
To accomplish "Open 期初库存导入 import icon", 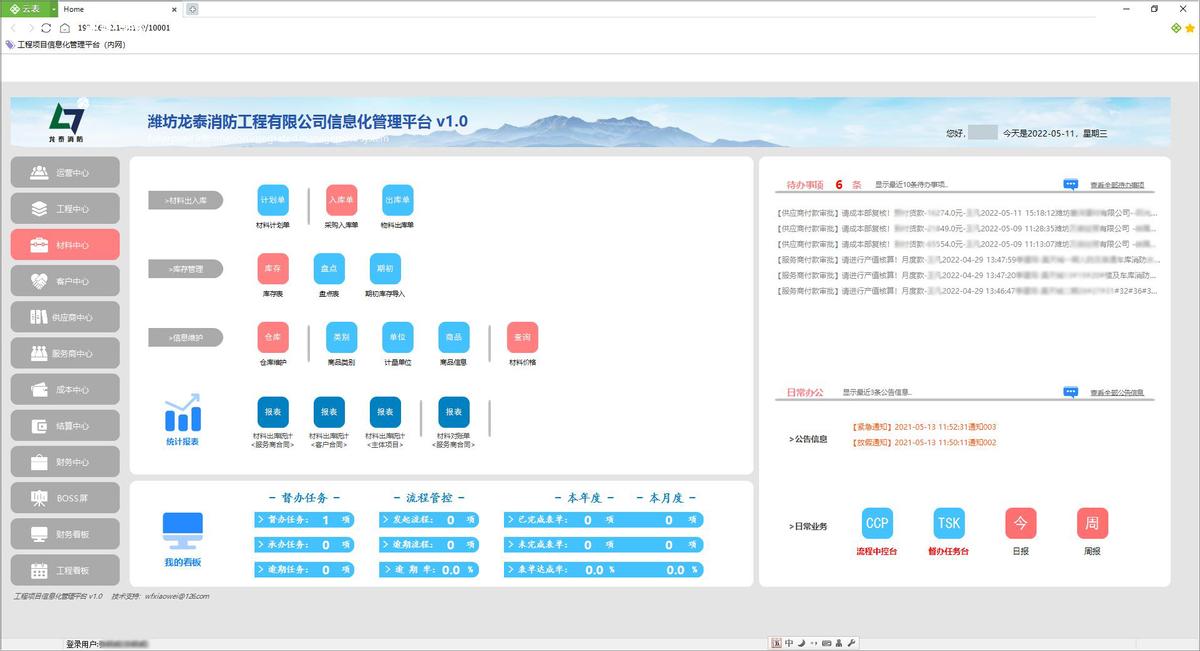I will (386, 268).
